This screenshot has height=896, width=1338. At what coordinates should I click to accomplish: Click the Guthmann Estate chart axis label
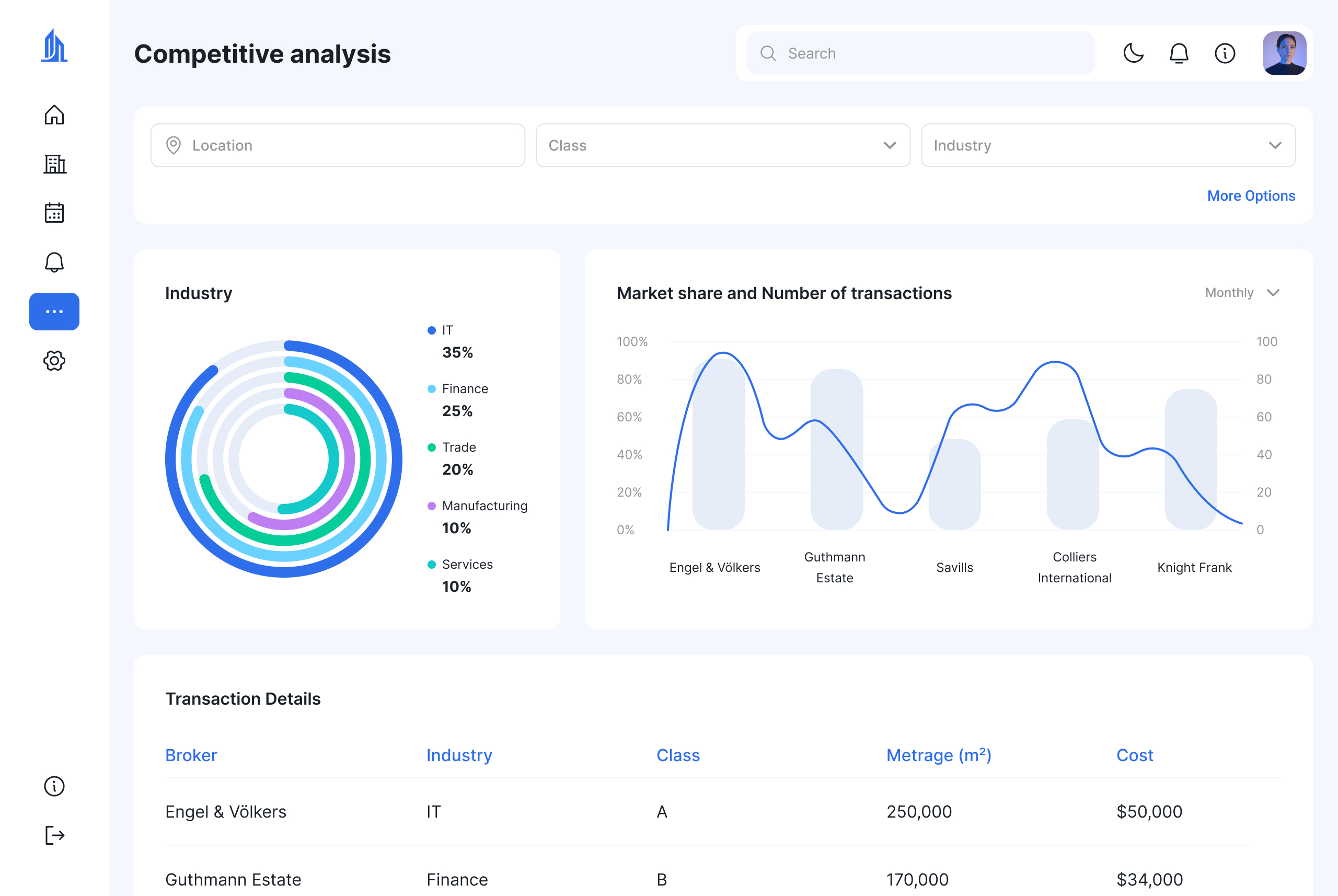click(834, 567)
